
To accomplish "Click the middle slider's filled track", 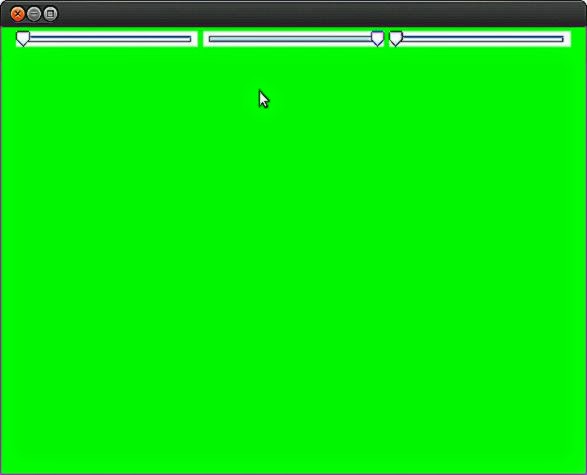I will 291,39.
